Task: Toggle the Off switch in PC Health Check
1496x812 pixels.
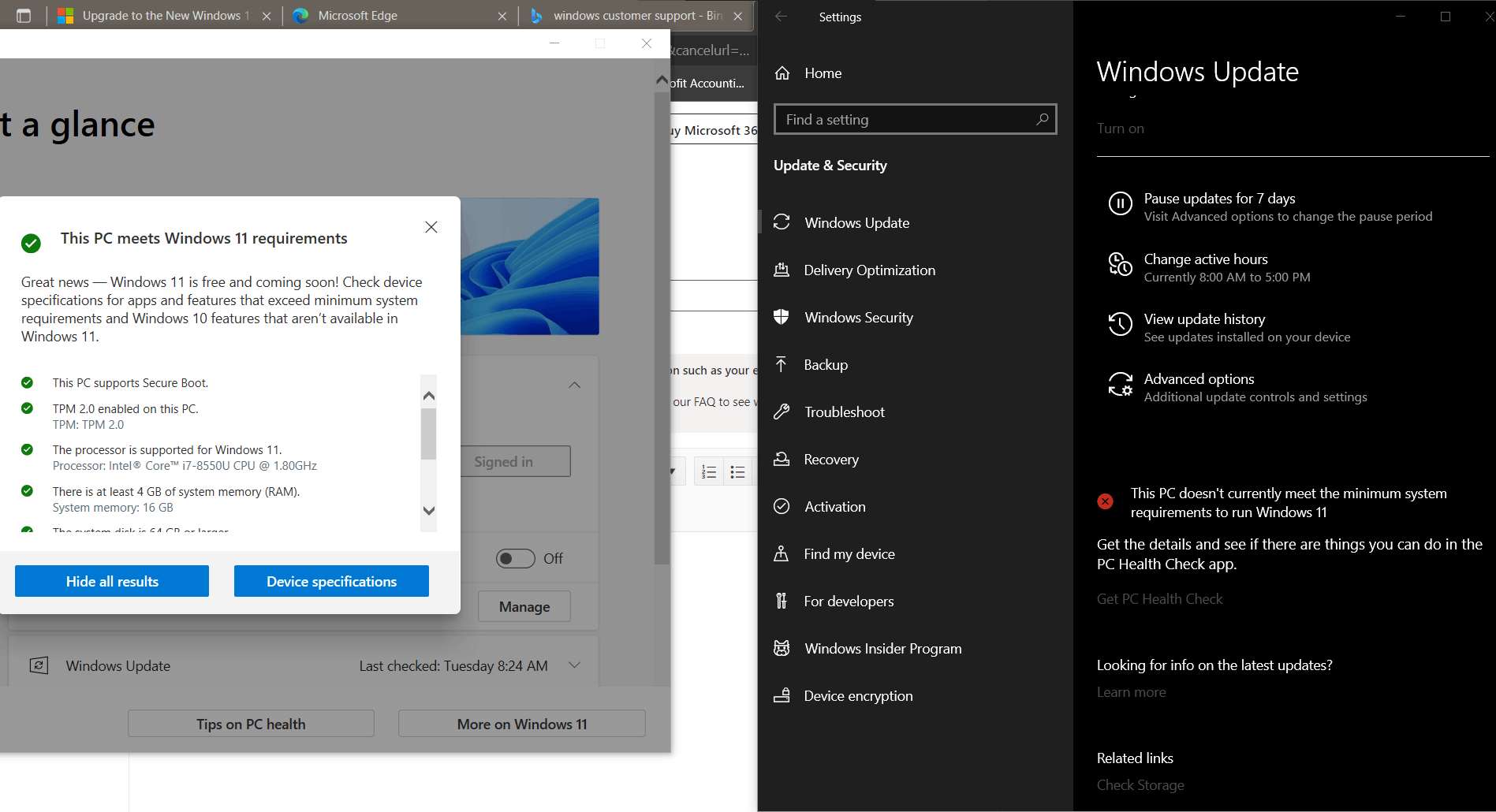Action: [516, 559]
